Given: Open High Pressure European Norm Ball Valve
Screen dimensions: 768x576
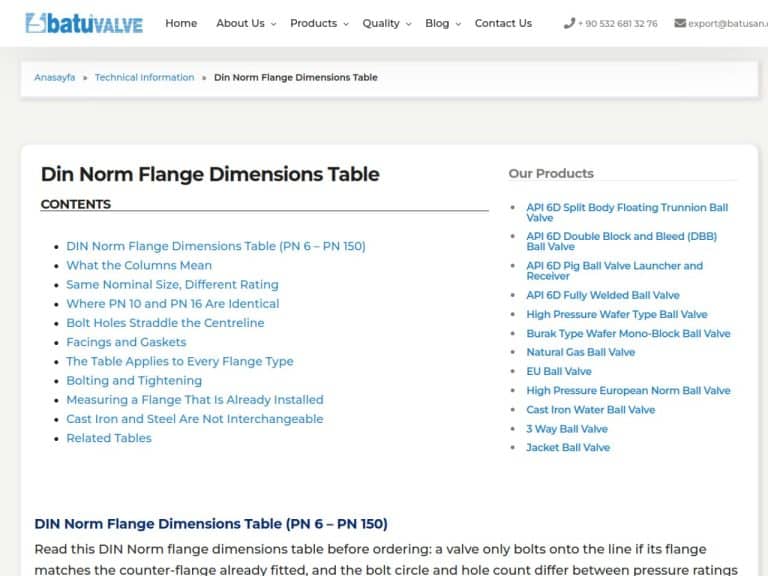Looking at the screenshot, I should tap(628, 390).
